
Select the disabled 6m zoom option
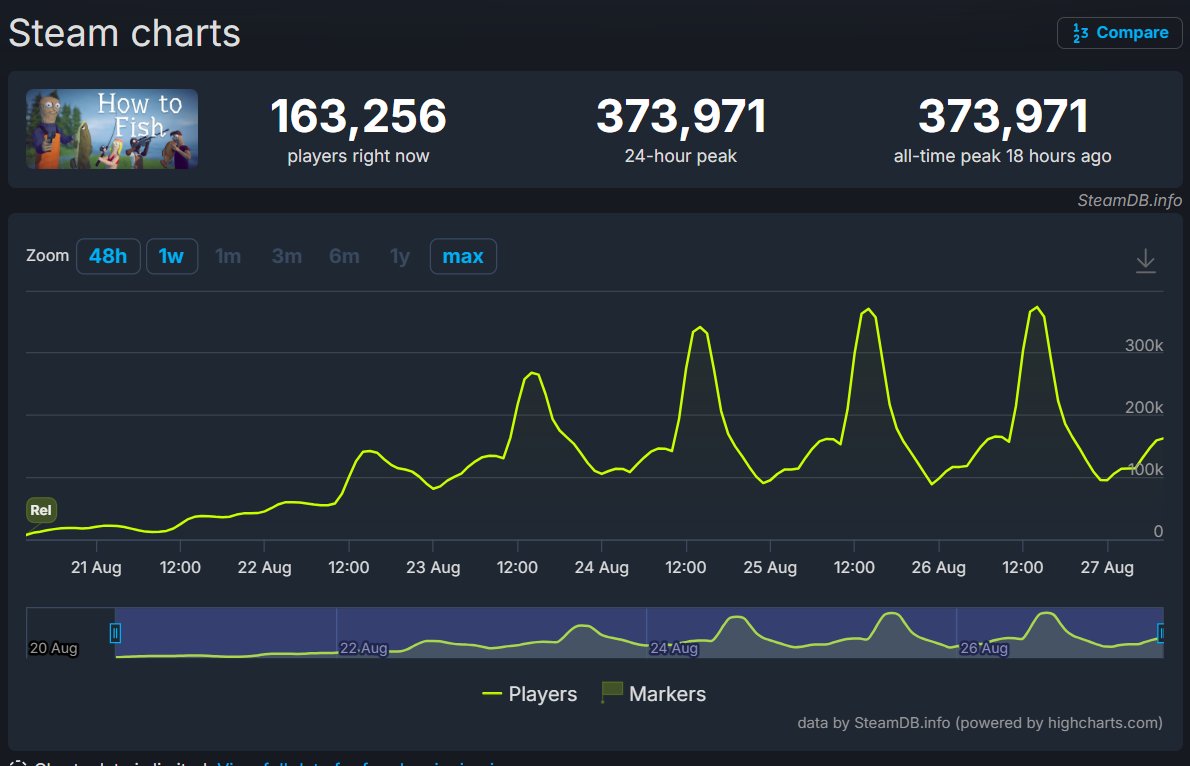point(345,257)
